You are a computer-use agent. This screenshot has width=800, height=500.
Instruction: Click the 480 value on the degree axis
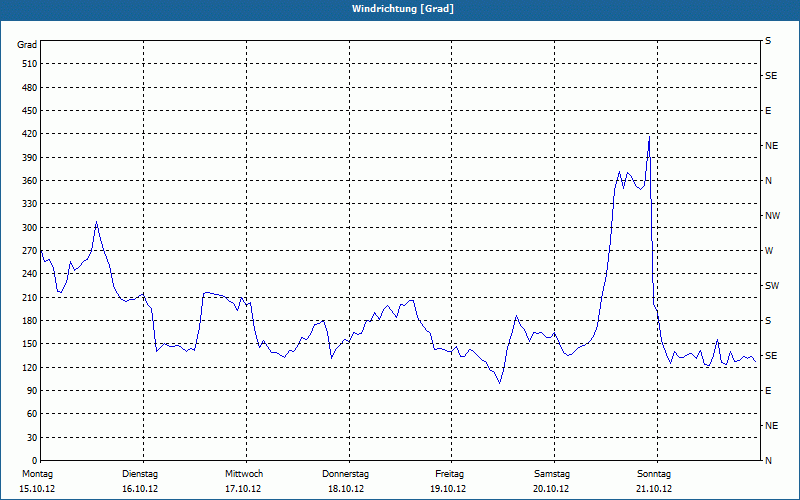30,88
